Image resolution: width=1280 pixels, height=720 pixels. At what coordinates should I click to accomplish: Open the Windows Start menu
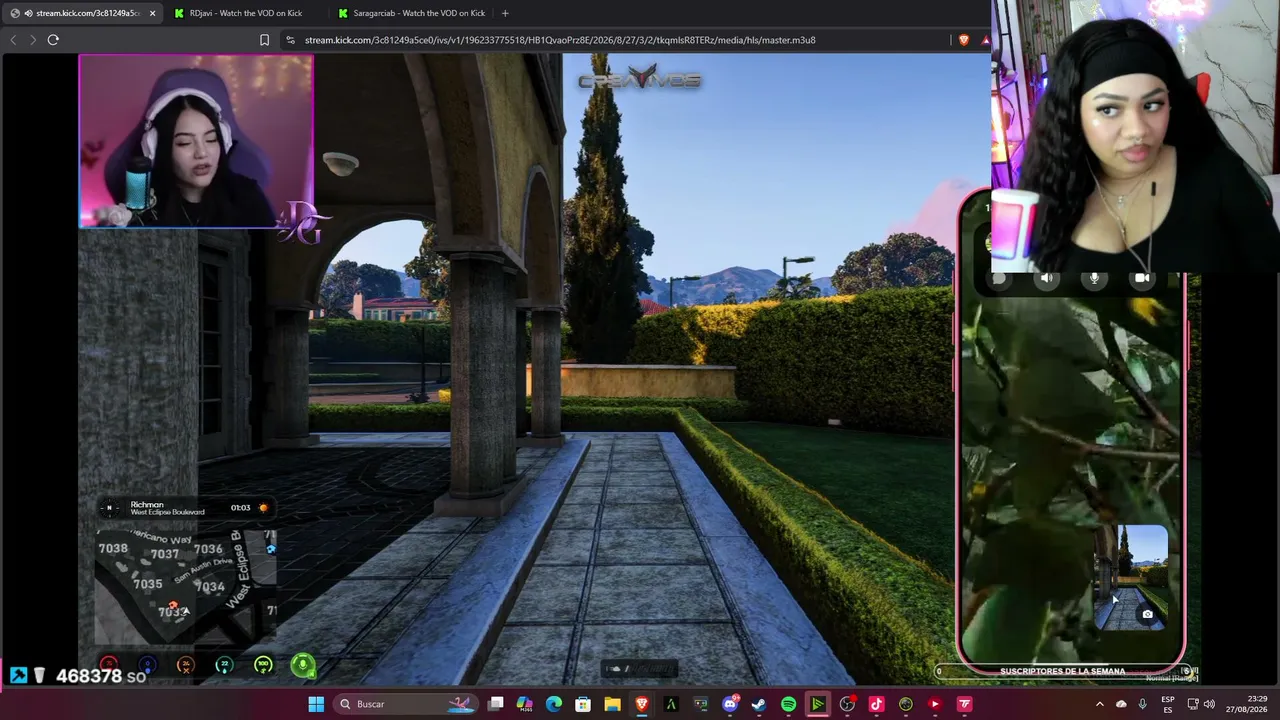click(x=316, y=704)
